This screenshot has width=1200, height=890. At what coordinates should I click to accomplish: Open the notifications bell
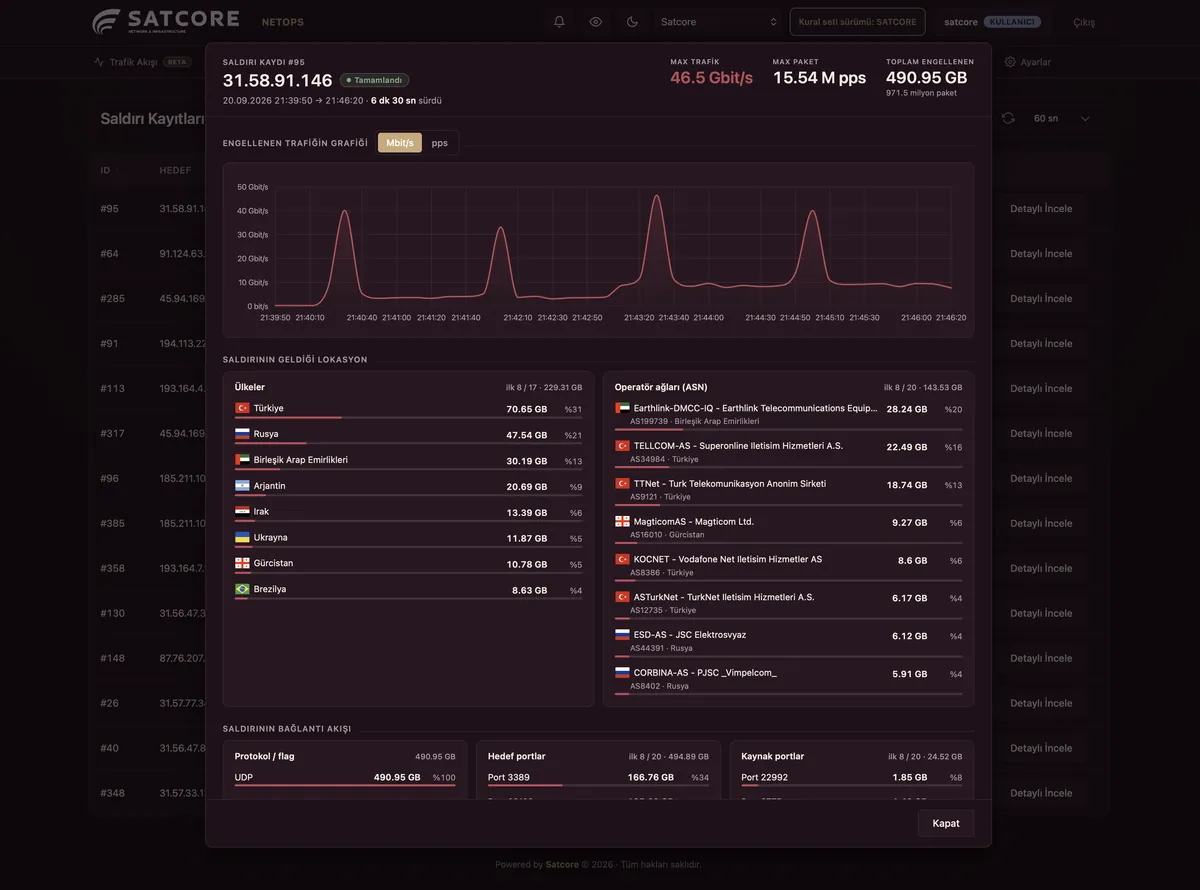559,22
